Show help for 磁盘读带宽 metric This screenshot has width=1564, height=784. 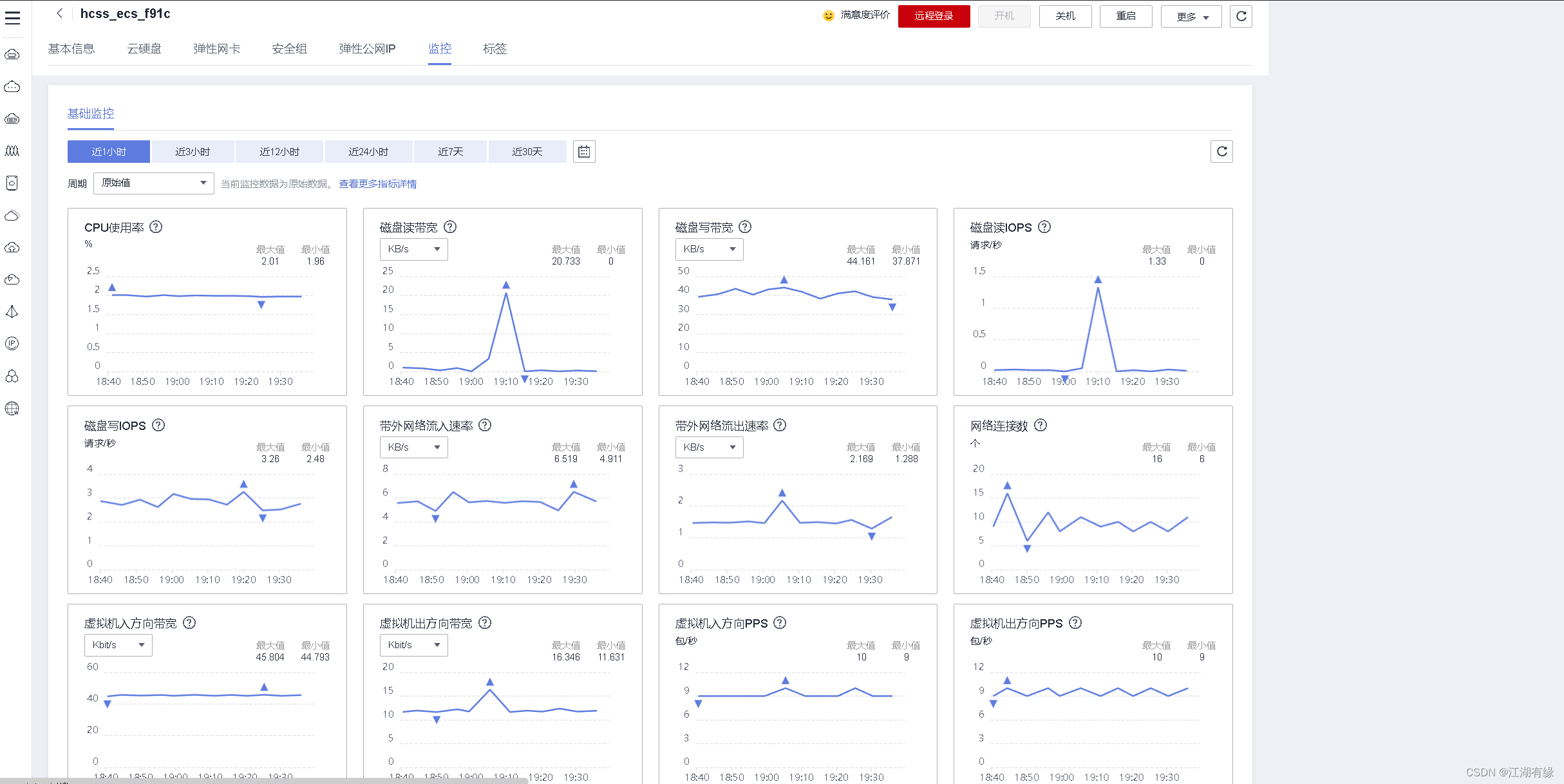(x=450, y=227)
